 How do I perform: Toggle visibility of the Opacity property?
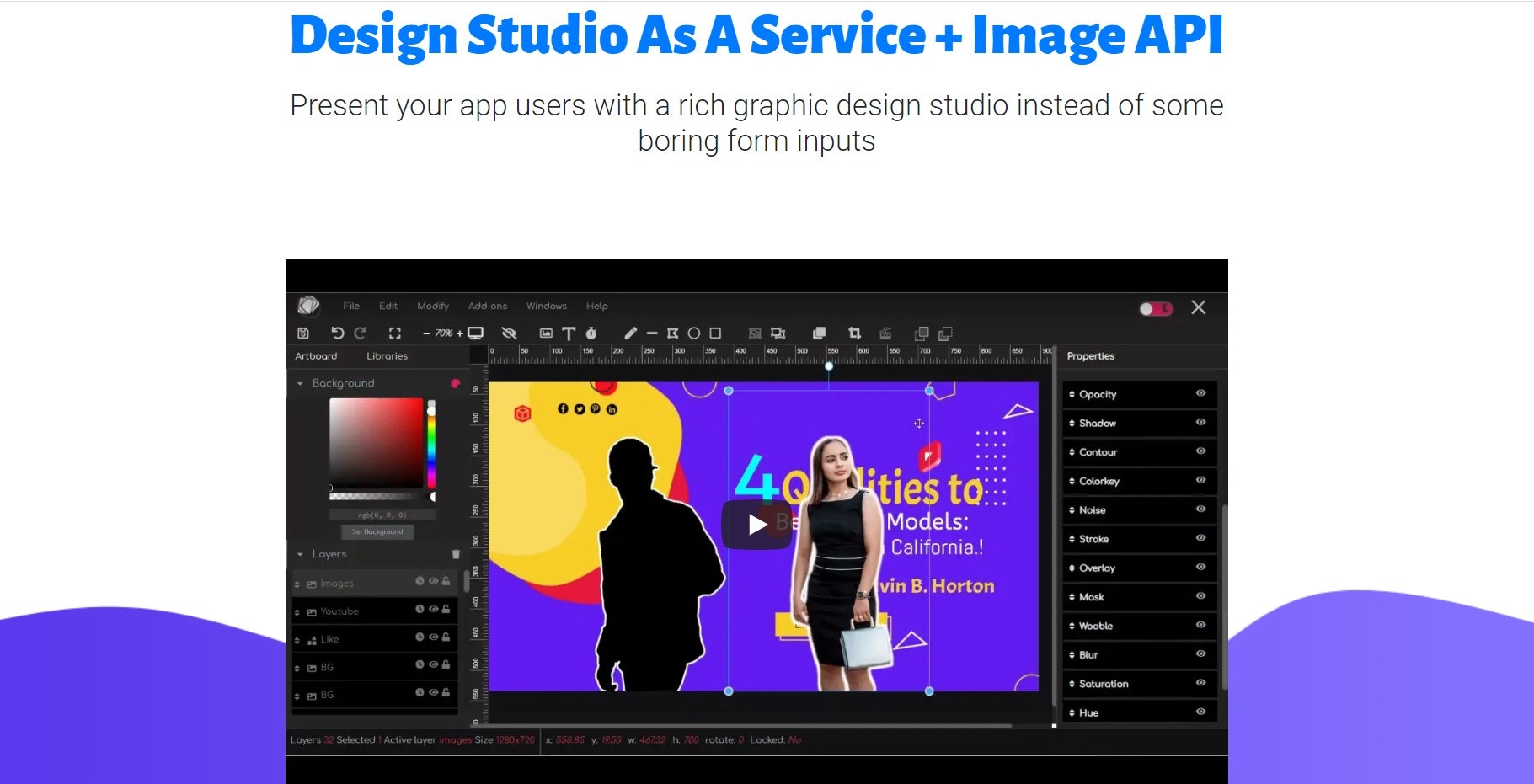[x=1201, y=393]
